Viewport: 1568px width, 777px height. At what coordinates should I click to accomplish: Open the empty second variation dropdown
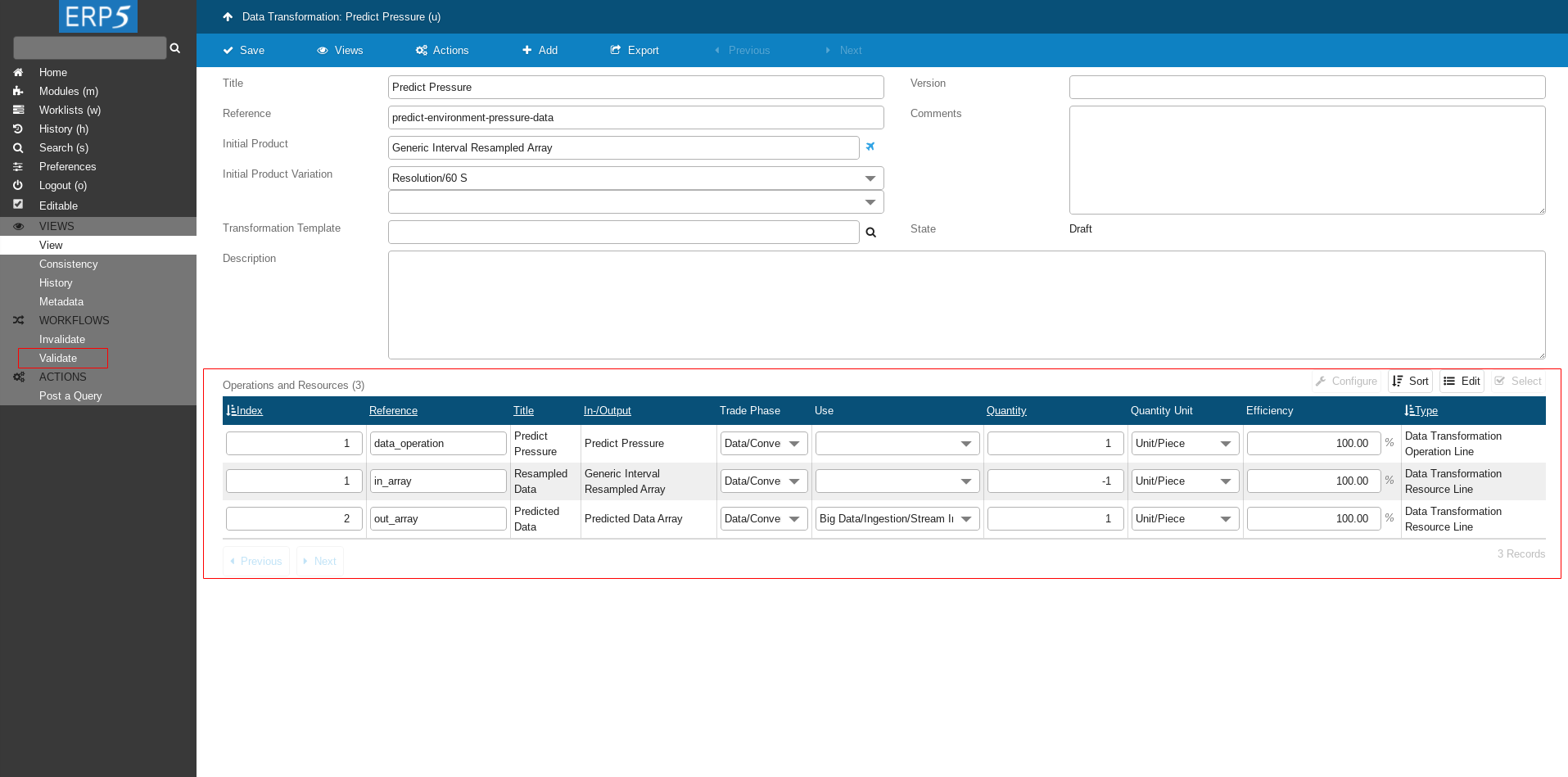pyautogui.click(x=636, y=202)
